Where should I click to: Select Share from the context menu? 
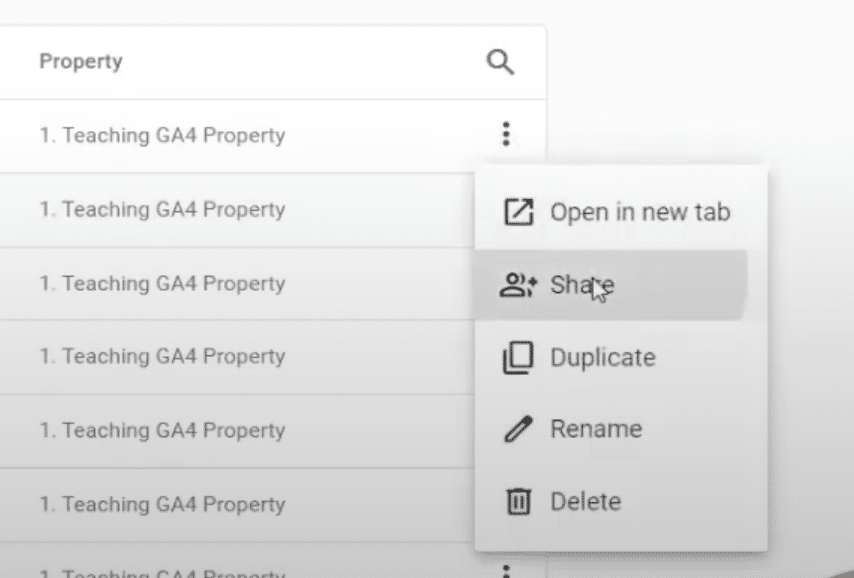581,284
